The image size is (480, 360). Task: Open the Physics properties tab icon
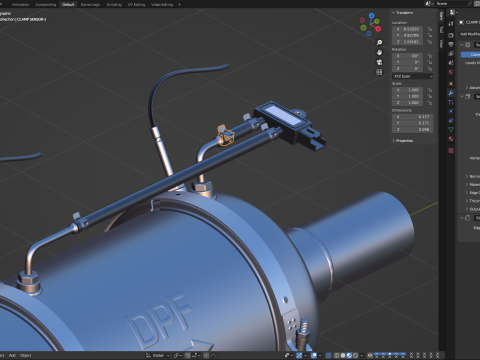coord(451,111)
